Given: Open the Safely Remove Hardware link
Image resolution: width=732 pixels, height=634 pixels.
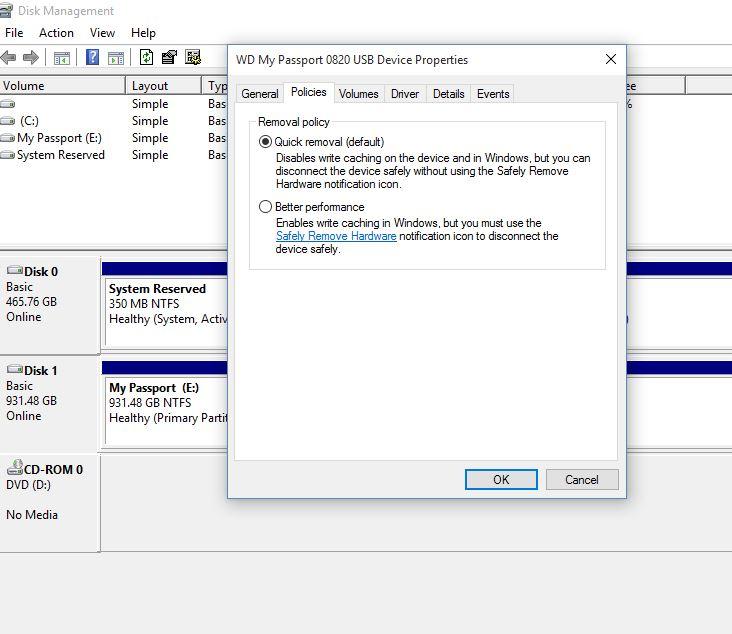Looking at the screenshot, I should 336,236.
